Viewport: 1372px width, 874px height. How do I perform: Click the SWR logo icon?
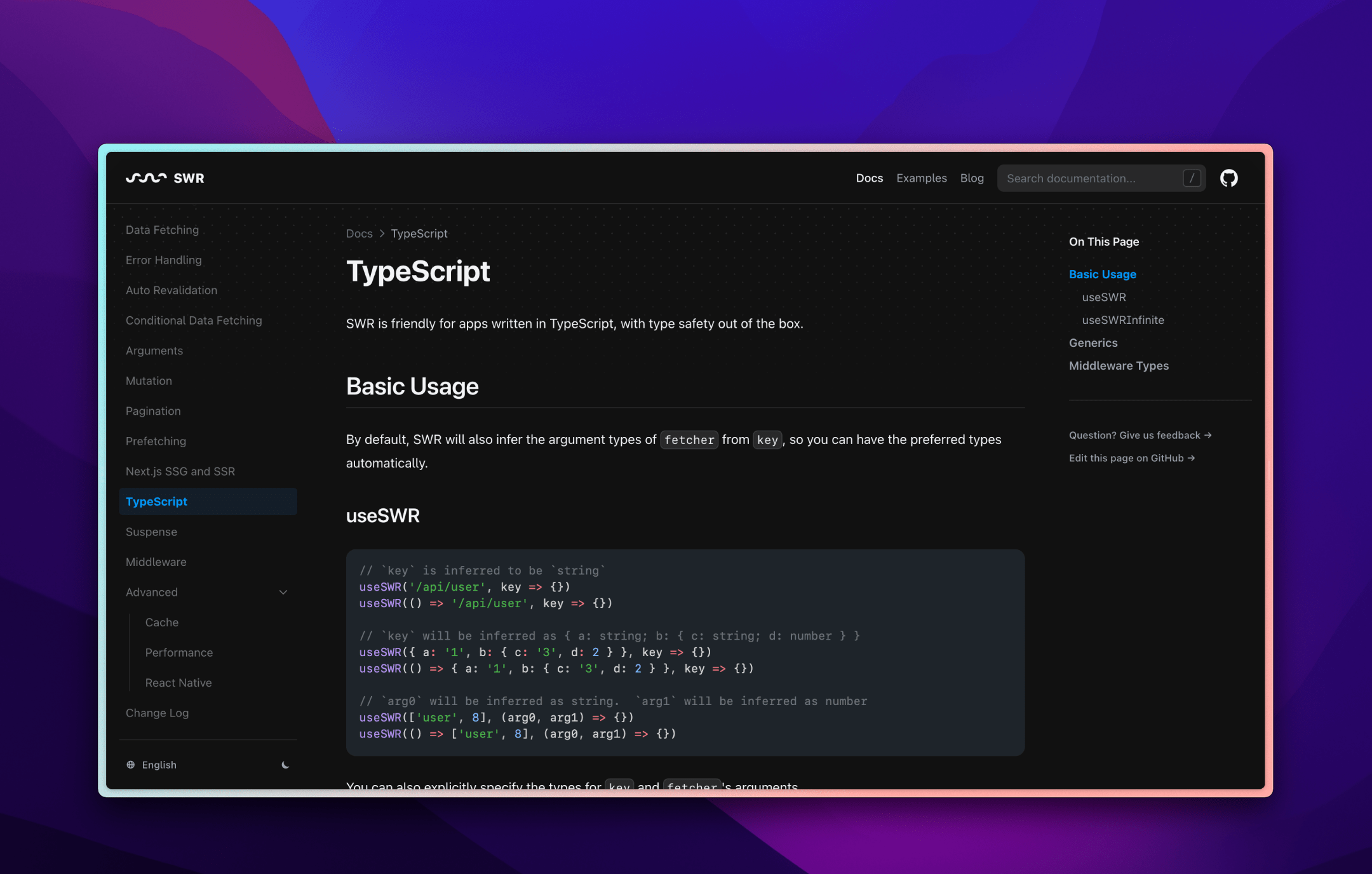145,178
